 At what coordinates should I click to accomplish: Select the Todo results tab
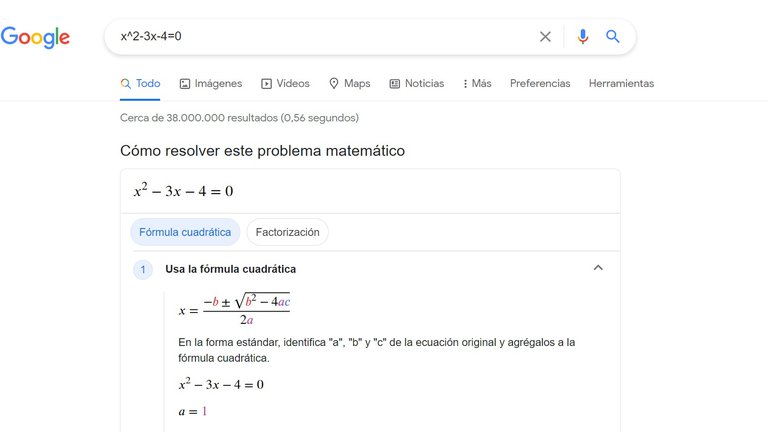[140, 84]
